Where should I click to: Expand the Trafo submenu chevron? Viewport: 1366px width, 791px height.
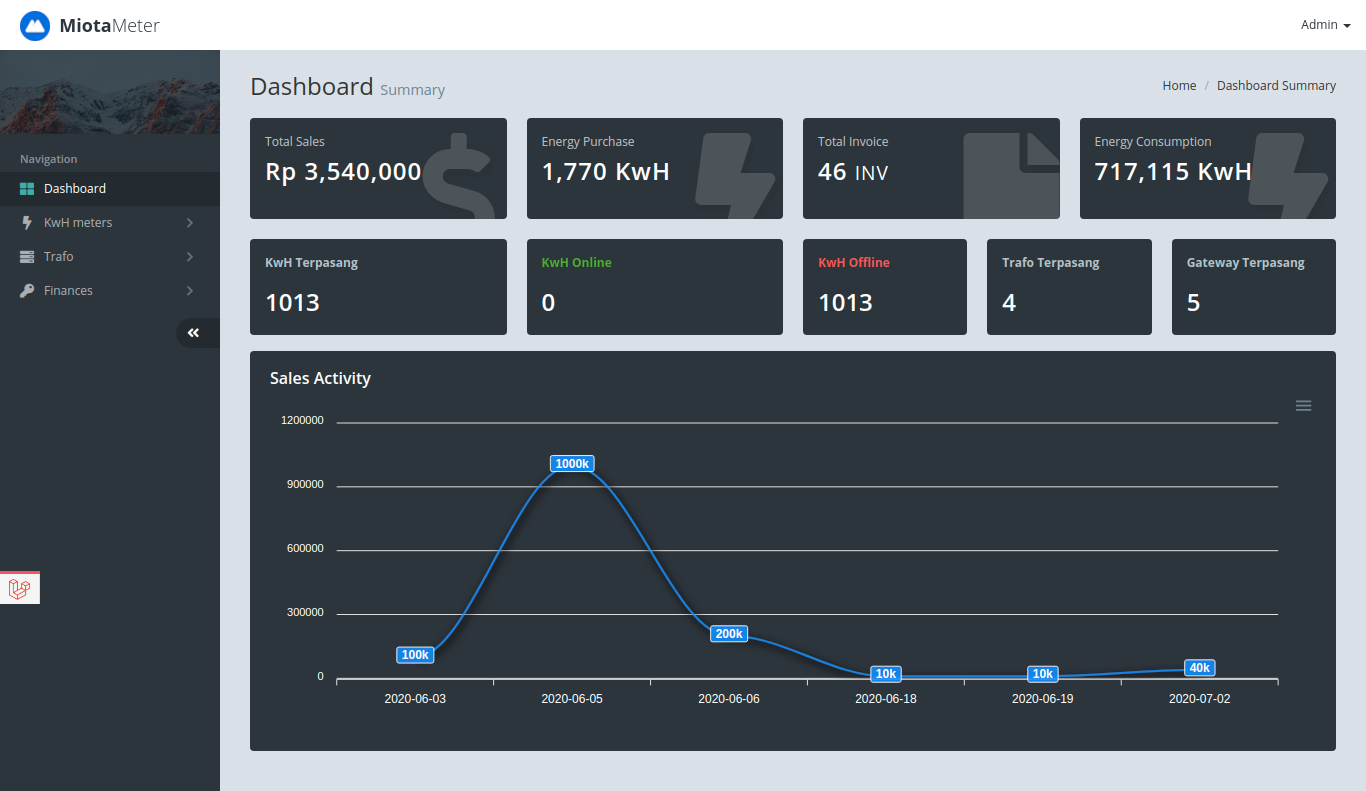(190, 257)
